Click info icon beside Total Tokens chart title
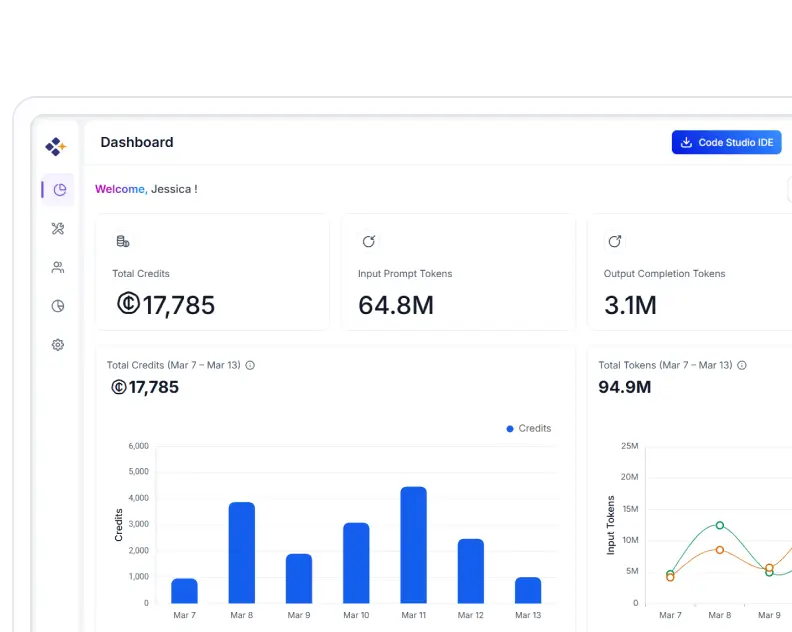This screenshot has height=632, width=792. (741, 365)
